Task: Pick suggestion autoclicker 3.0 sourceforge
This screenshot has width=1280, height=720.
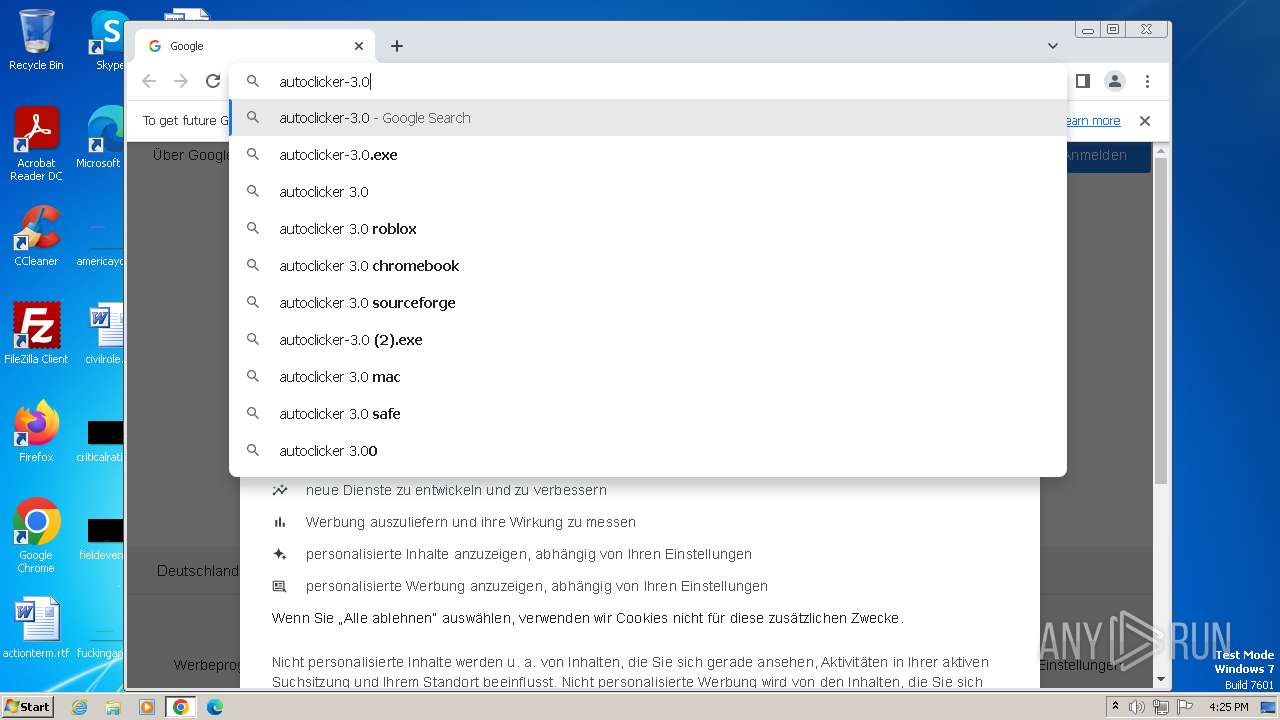Action: click(648, 303)
